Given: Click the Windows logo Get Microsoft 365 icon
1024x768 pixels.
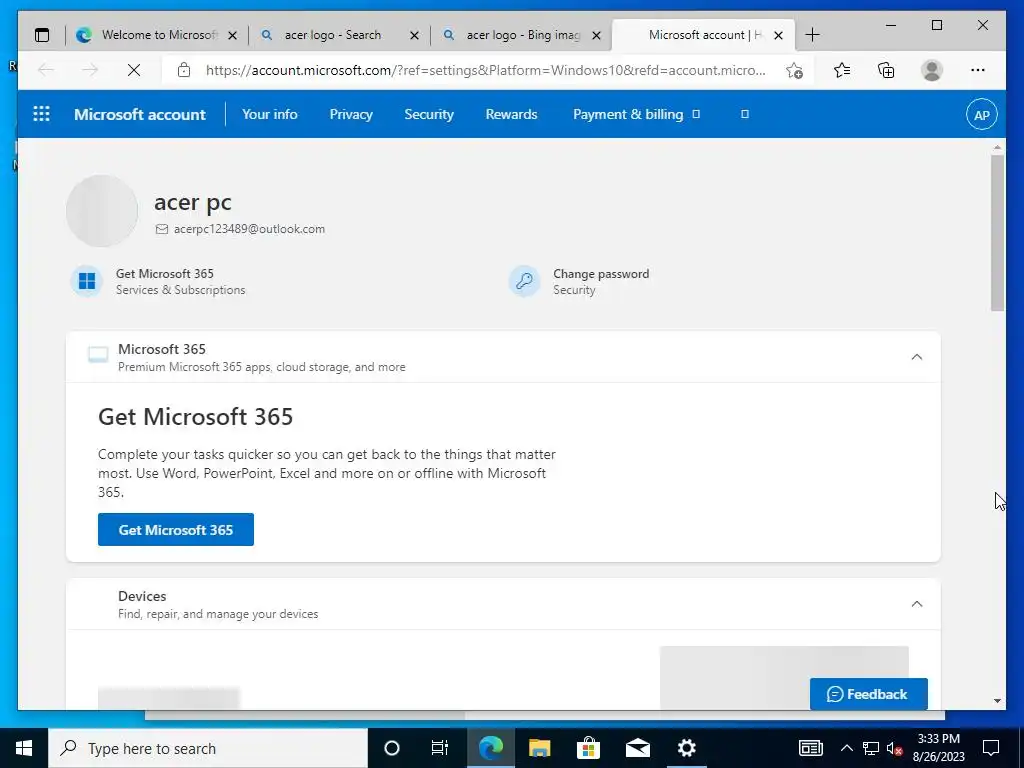Looking at the screenshot, I should (86, 281).
